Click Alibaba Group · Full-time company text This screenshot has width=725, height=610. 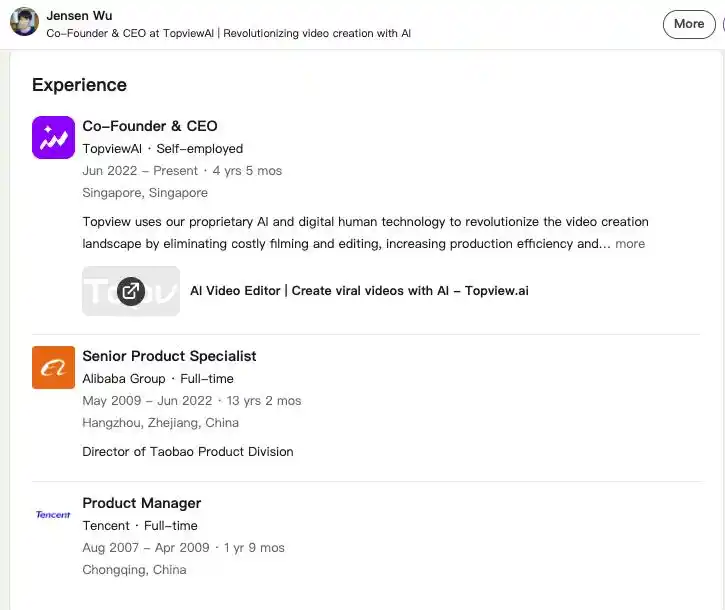158,379
